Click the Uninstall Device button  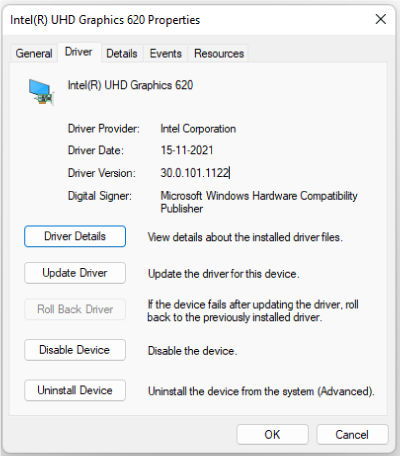click(x=75, y=390)
